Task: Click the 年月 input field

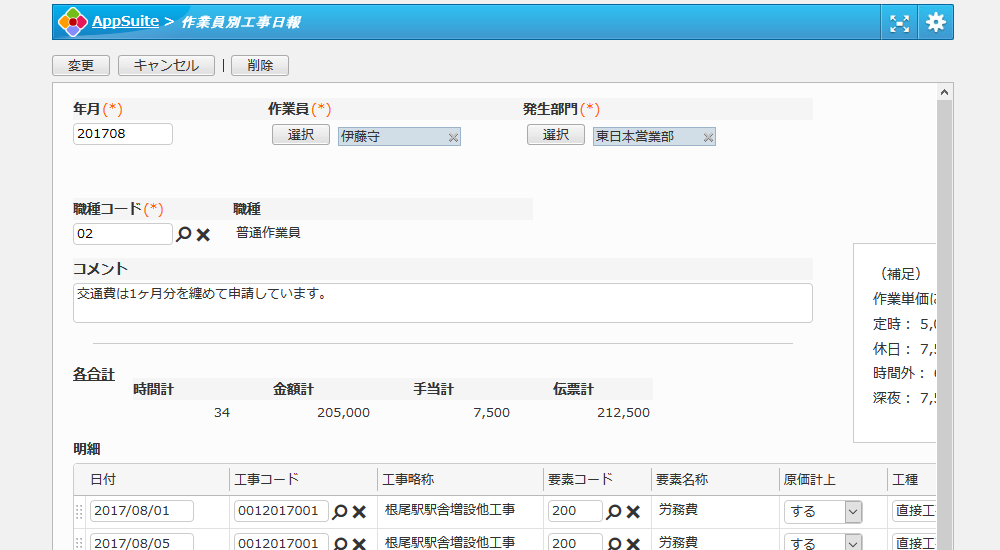Action: click(x=123, y=134)
